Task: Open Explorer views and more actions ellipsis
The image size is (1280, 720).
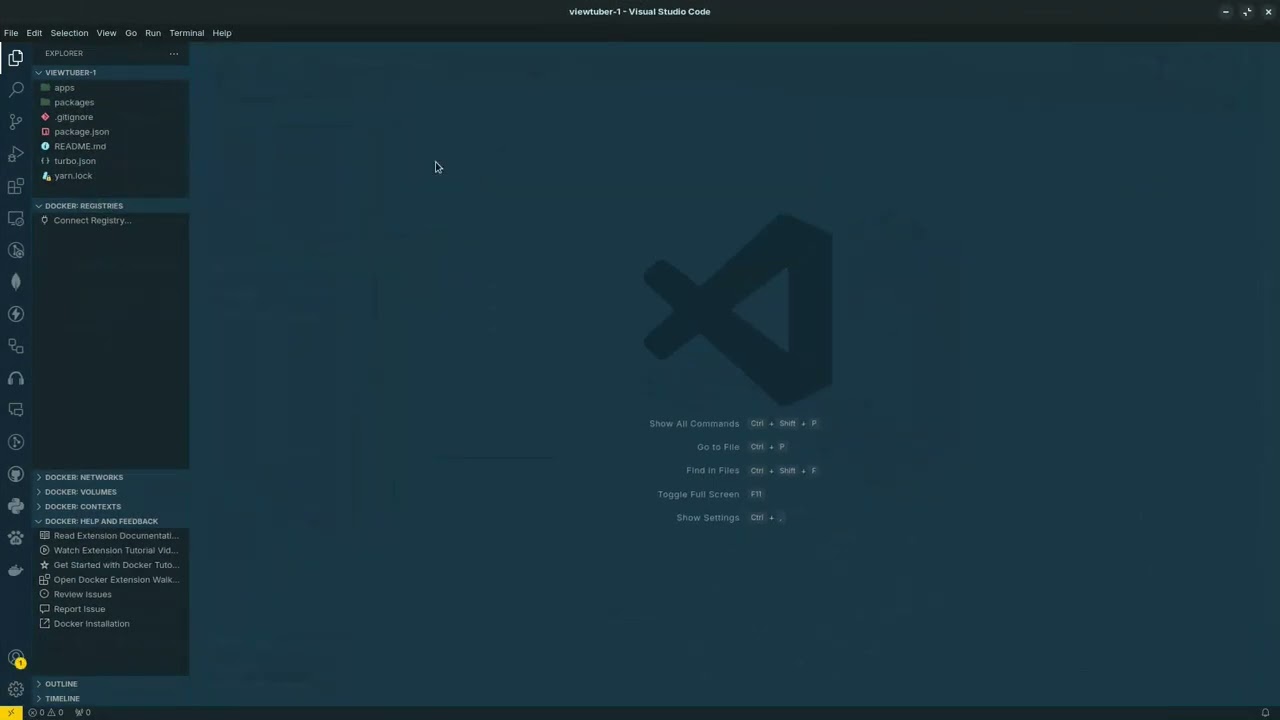Action: (173, 53)
